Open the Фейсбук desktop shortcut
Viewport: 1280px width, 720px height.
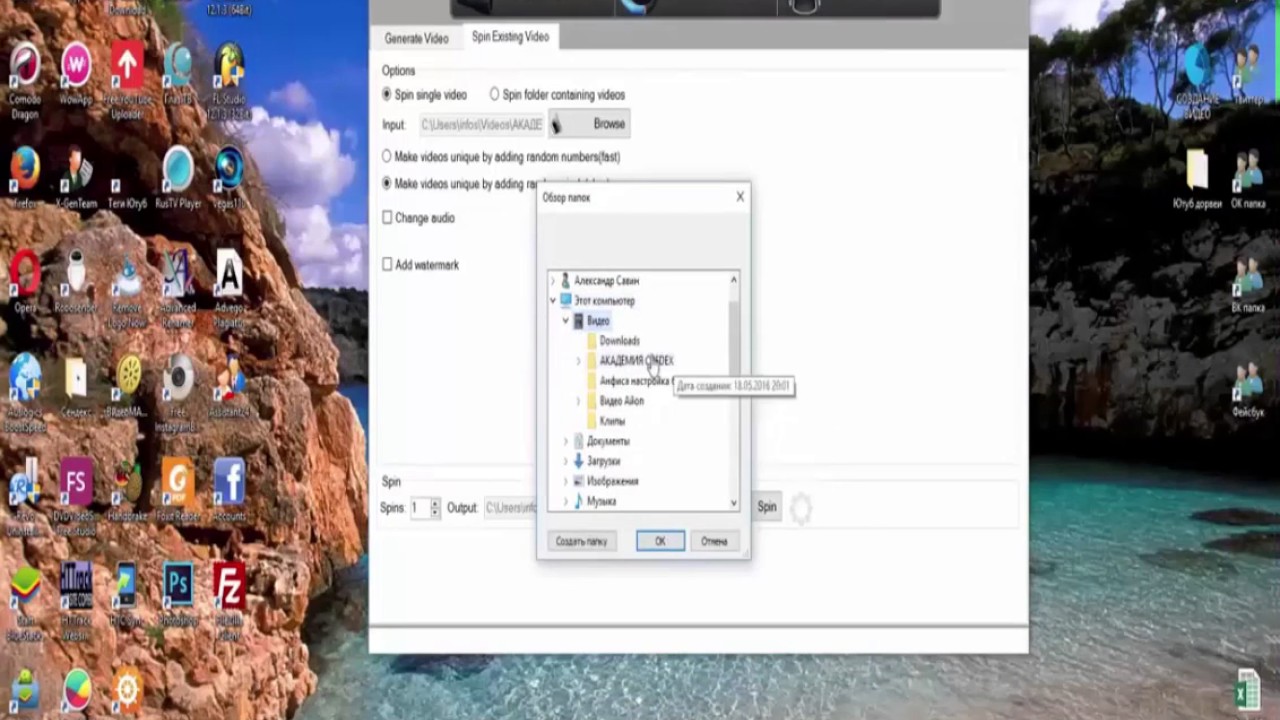coord(1248,388)
